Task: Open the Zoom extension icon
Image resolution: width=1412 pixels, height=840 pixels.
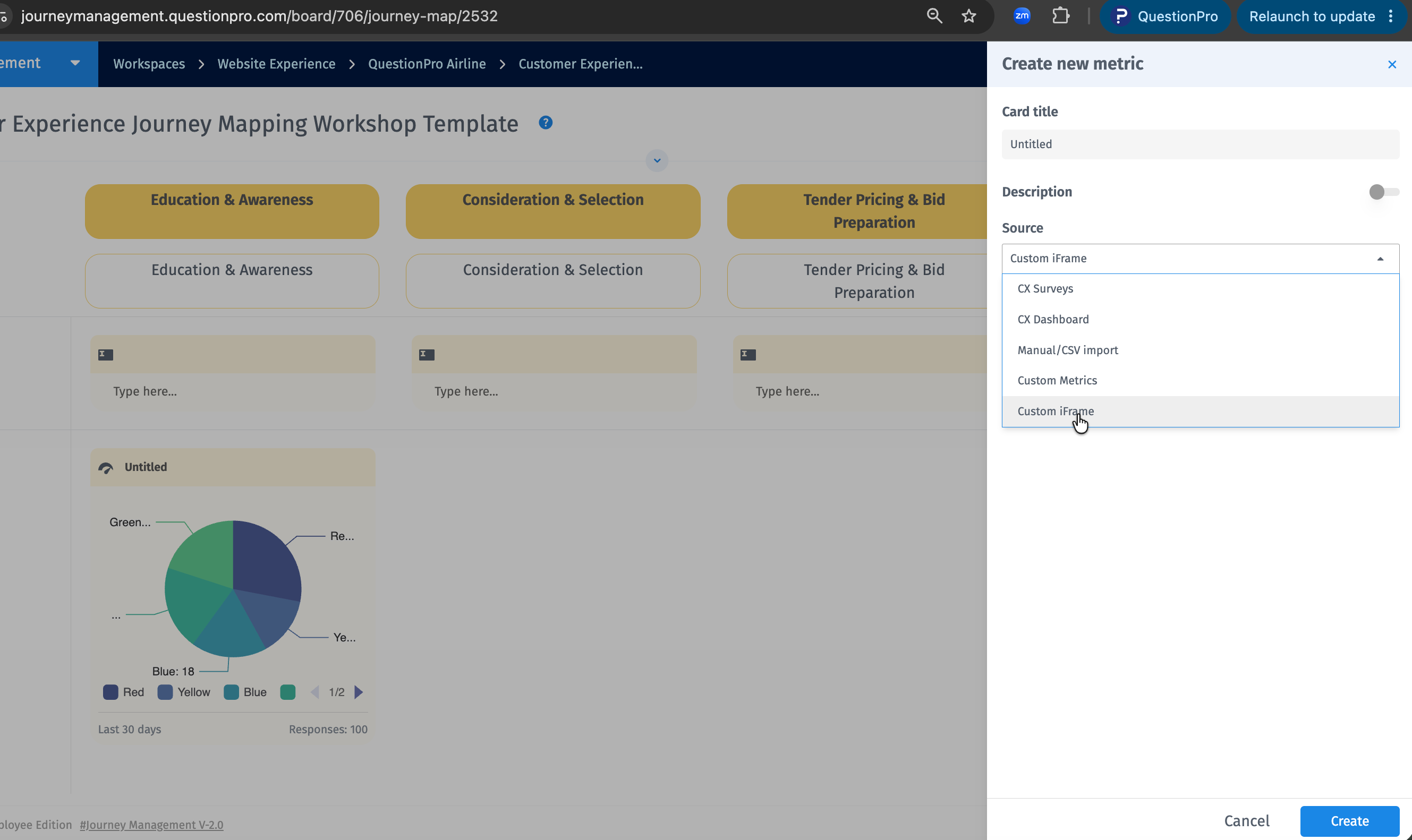Action: tap(1022, 16)
